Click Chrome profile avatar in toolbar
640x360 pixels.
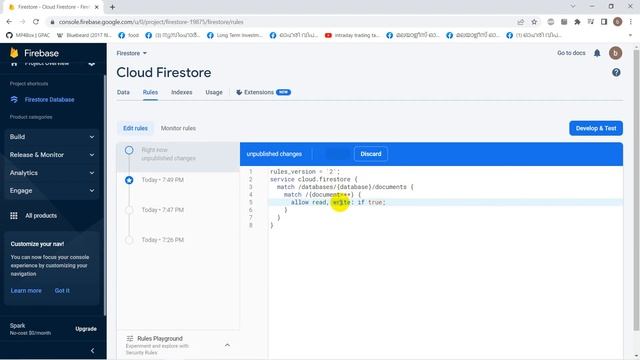618,22
